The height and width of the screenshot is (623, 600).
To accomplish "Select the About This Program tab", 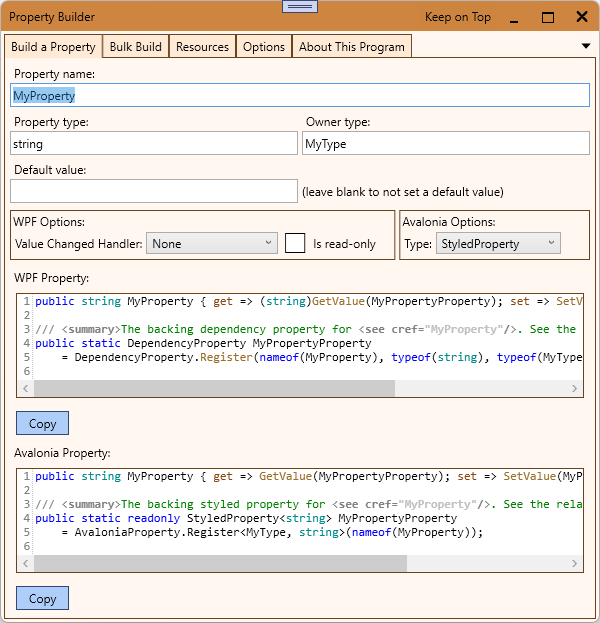I will pos(352,46).
